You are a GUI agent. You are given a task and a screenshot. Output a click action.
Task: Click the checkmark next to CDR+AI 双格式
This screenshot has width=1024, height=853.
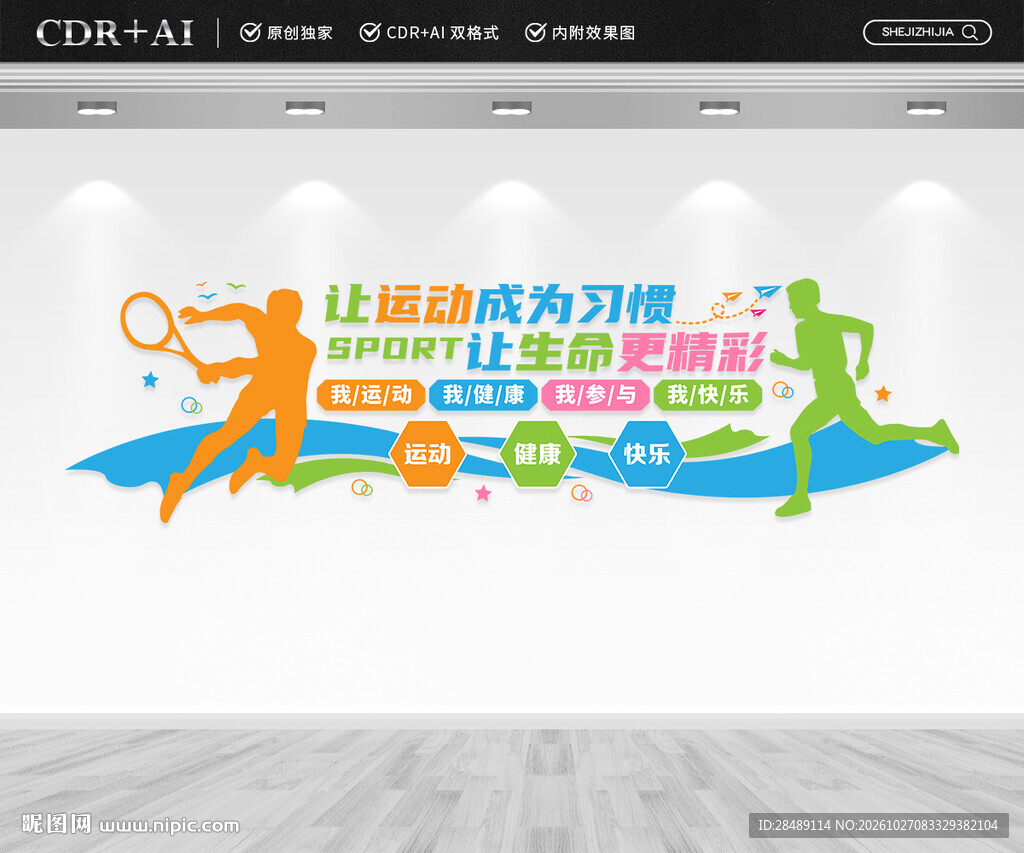click(370, 32)
